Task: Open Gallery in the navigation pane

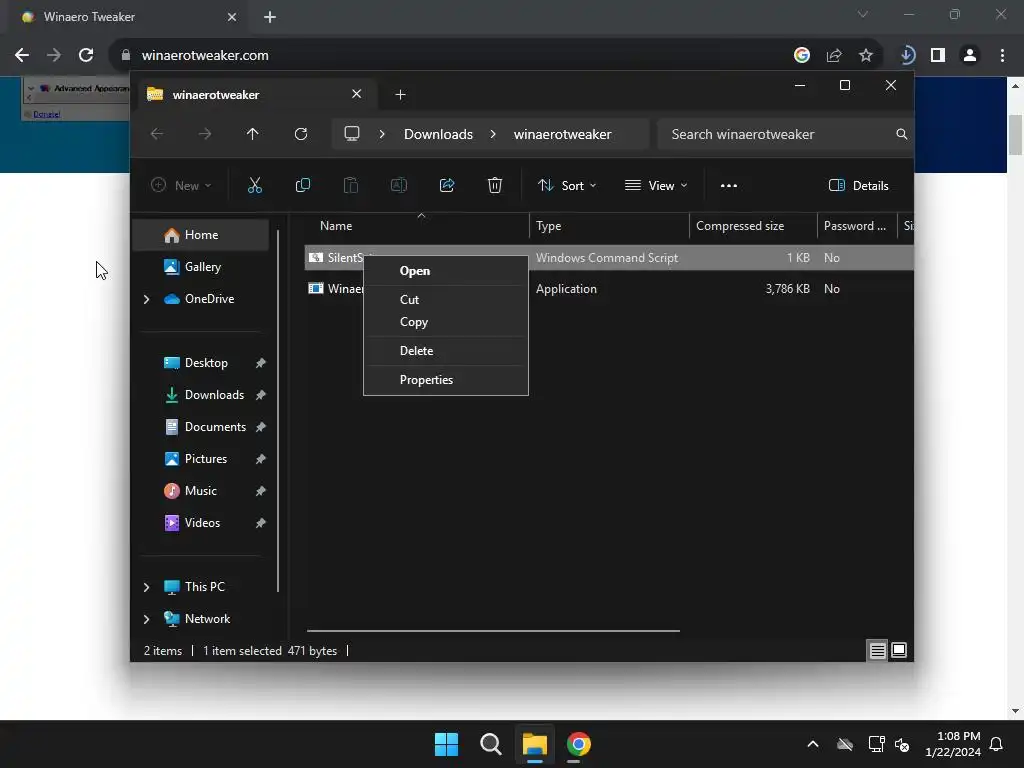Action: (201, 266)
